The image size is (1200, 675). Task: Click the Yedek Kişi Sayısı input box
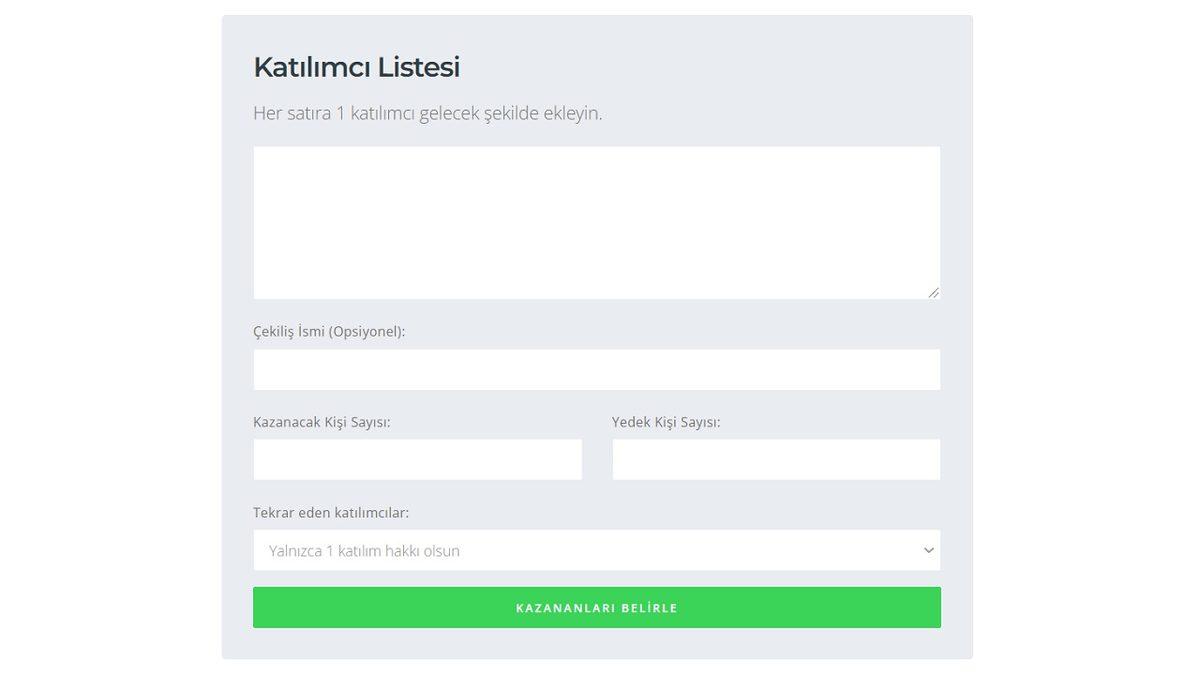(776, 458)
